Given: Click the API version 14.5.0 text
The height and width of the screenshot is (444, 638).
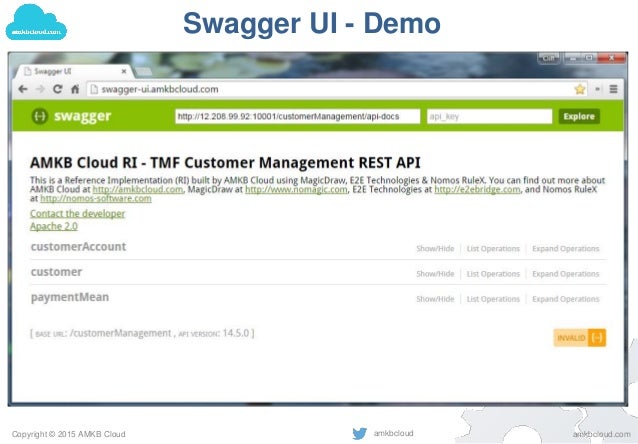Looking at the screenshot, I should point(236,333).
